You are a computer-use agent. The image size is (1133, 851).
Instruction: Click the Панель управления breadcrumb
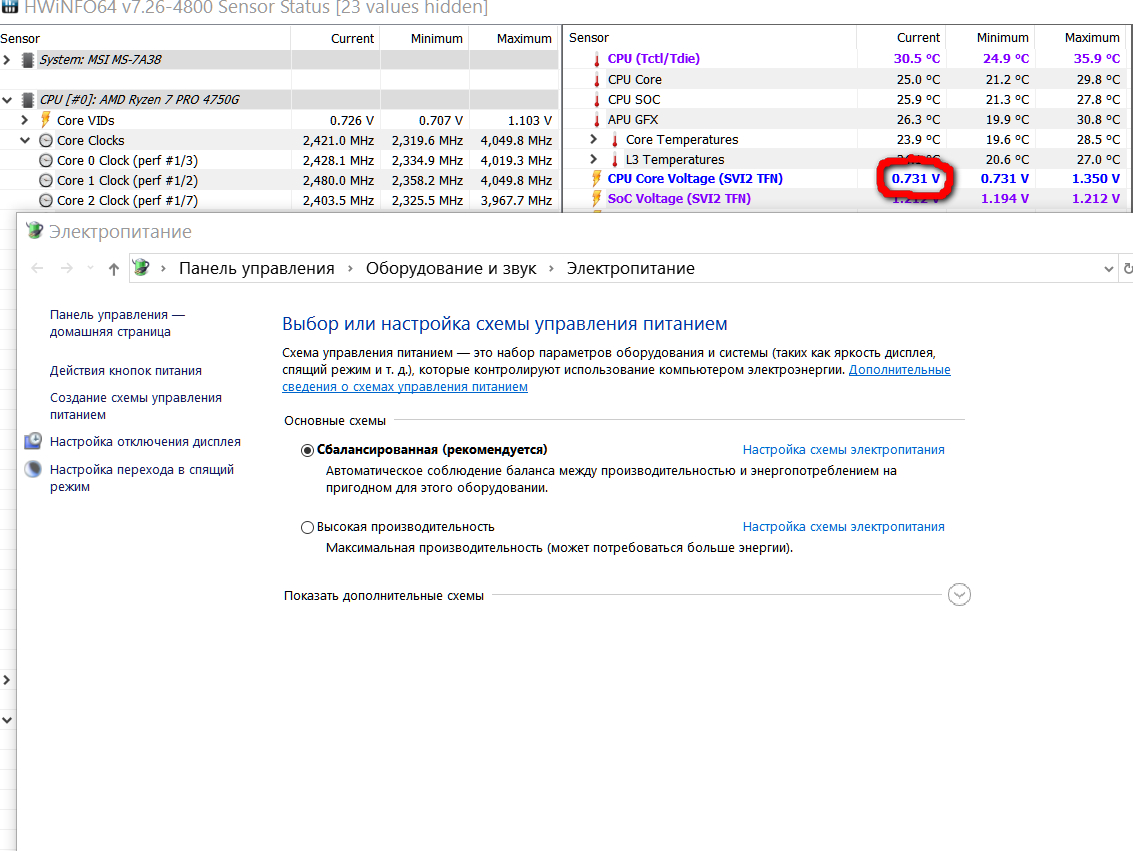(257, 269)
